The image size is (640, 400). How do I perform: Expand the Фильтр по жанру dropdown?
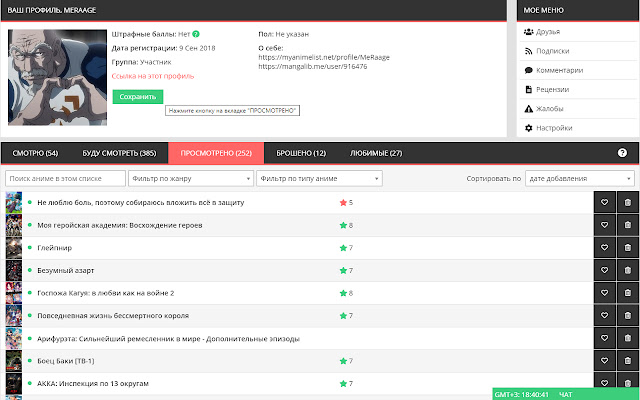click(x=191, y=178)
